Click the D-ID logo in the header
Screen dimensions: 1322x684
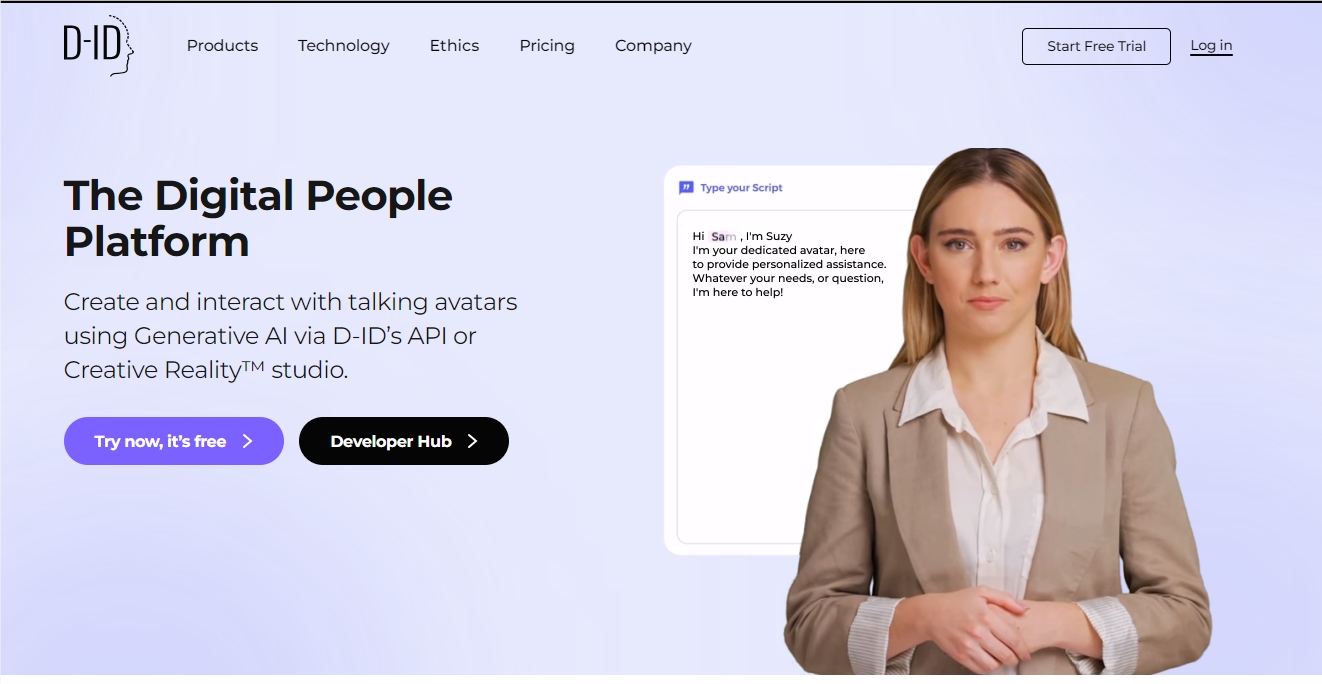pos(98,46)
